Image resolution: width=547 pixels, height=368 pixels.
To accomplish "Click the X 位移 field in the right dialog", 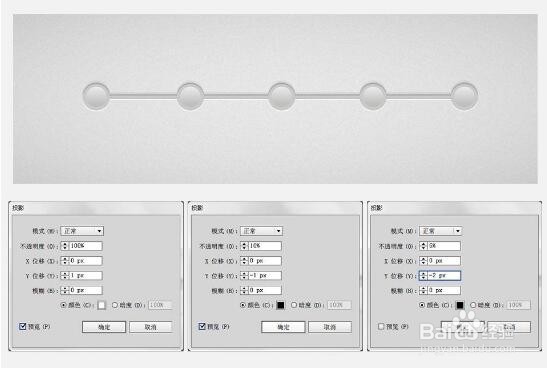I will [x=444, y=261].
